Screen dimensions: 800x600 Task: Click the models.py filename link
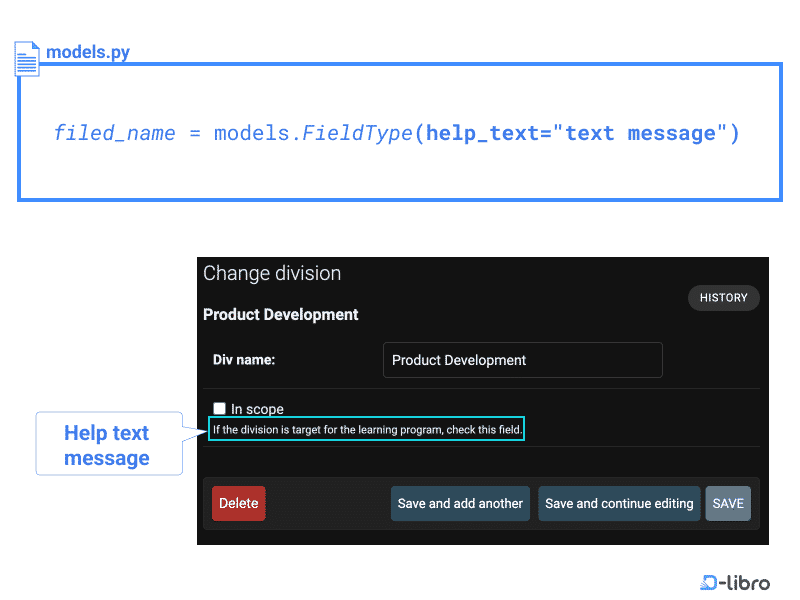click(87, 51)
